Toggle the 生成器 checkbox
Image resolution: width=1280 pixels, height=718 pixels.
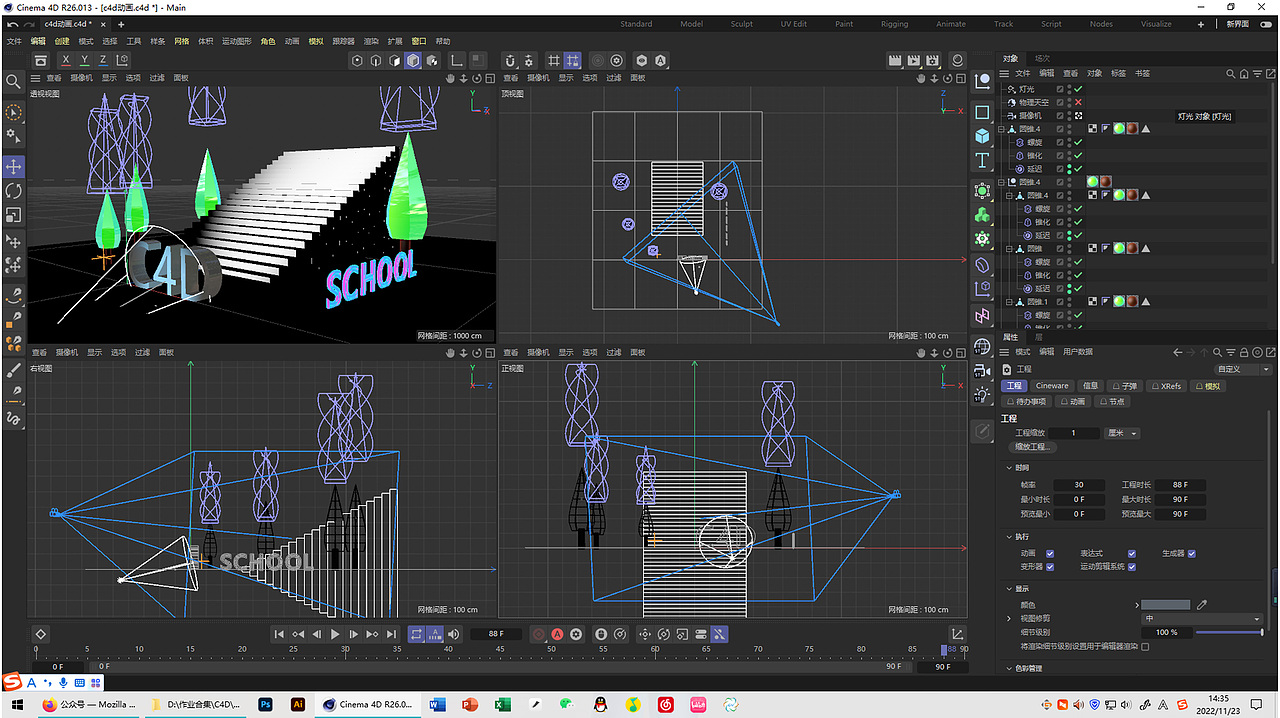pyautogui.click(x=1192, y=553)
